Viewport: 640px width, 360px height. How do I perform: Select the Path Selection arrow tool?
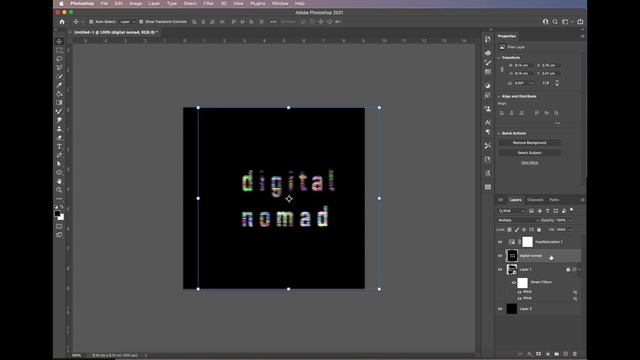pyautogui.click(x=59, y=164)
